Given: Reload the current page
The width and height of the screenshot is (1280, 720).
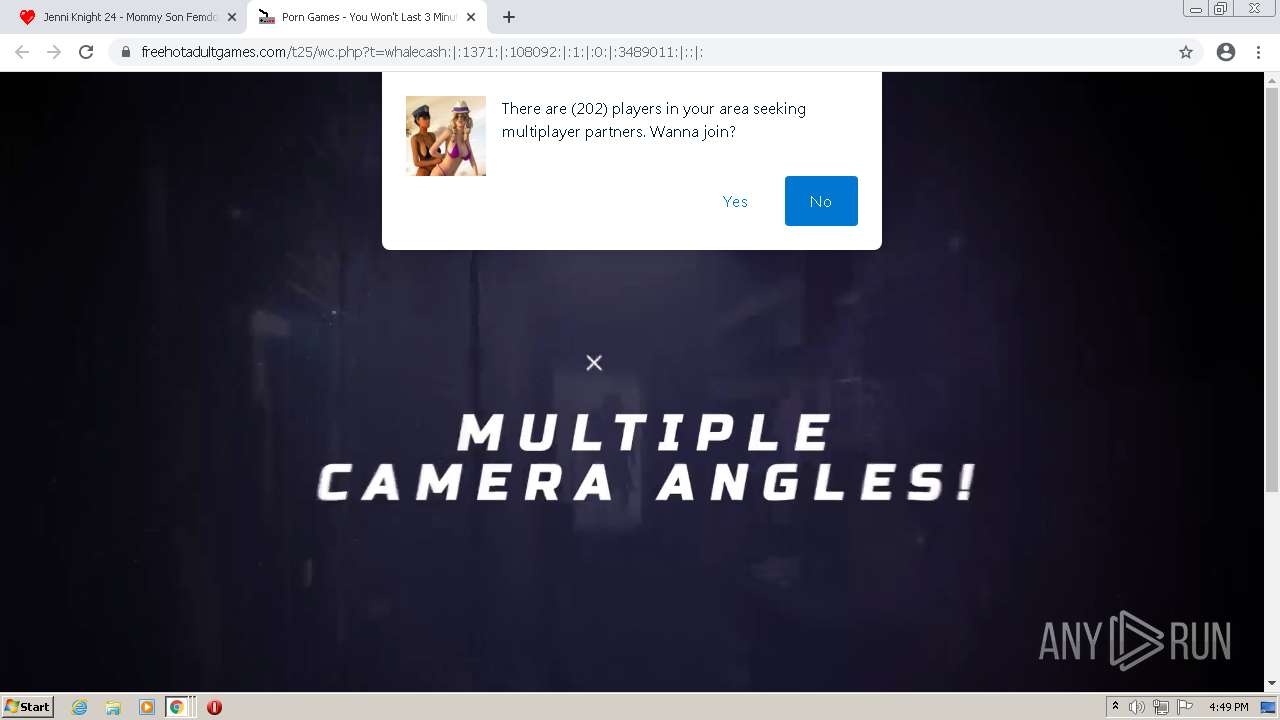Looking at the screenshot, I should [86, 52].
